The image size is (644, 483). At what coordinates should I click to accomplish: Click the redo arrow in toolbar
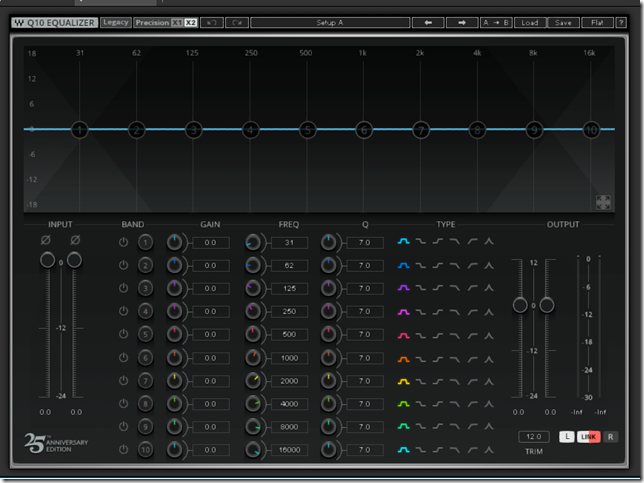[x=237, y=23]
